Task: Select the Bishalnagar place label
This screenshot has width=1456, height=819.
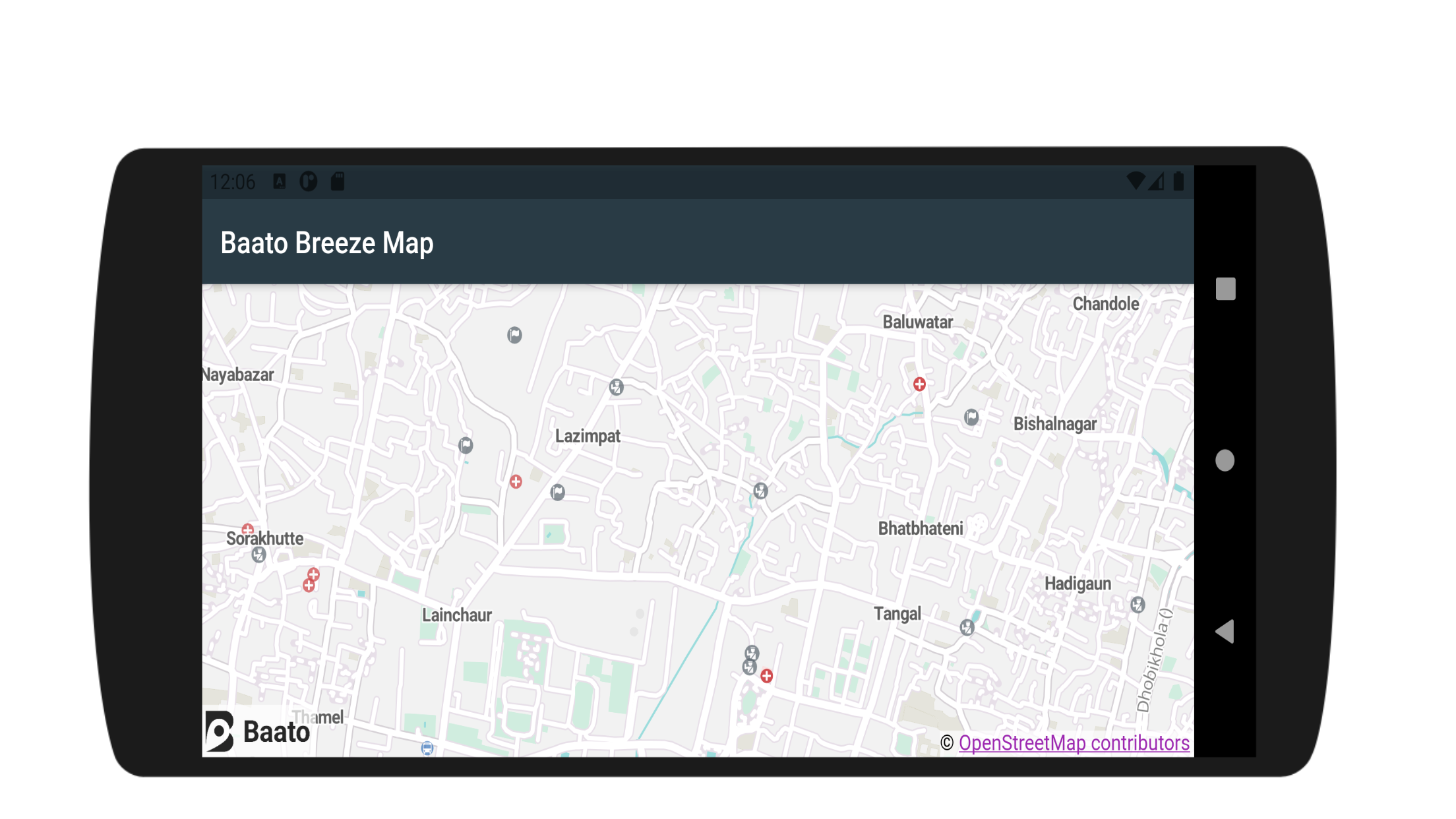Action: (1055, 424)
